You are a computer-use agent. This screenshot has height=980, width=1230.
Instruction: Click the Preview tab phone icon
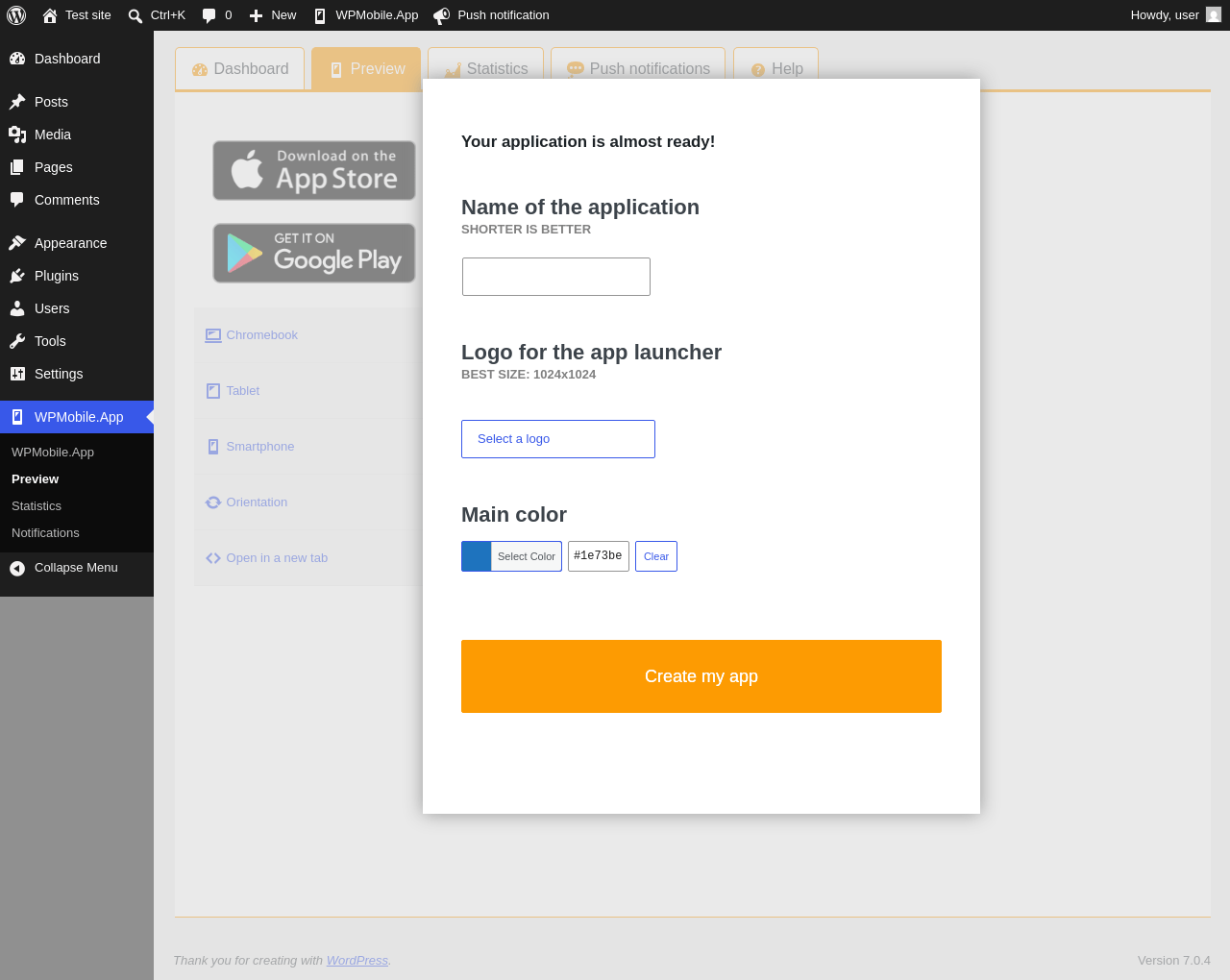[x=336, y=70]
